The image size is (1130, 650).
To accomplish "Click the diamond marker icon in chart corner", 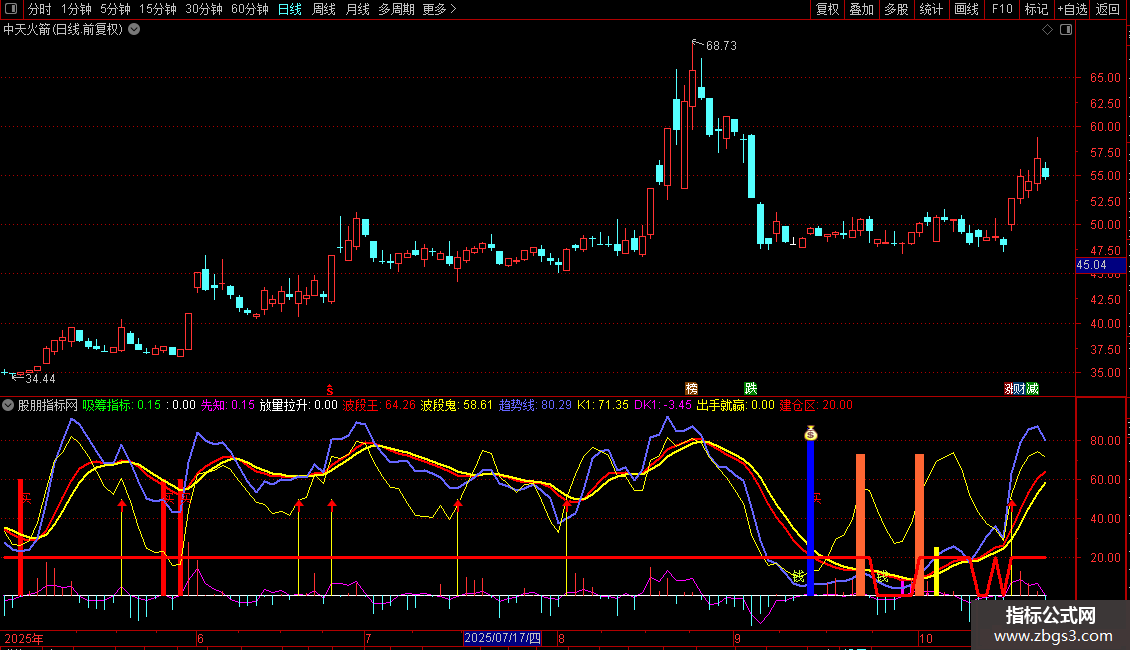I will pos(1048,30).
